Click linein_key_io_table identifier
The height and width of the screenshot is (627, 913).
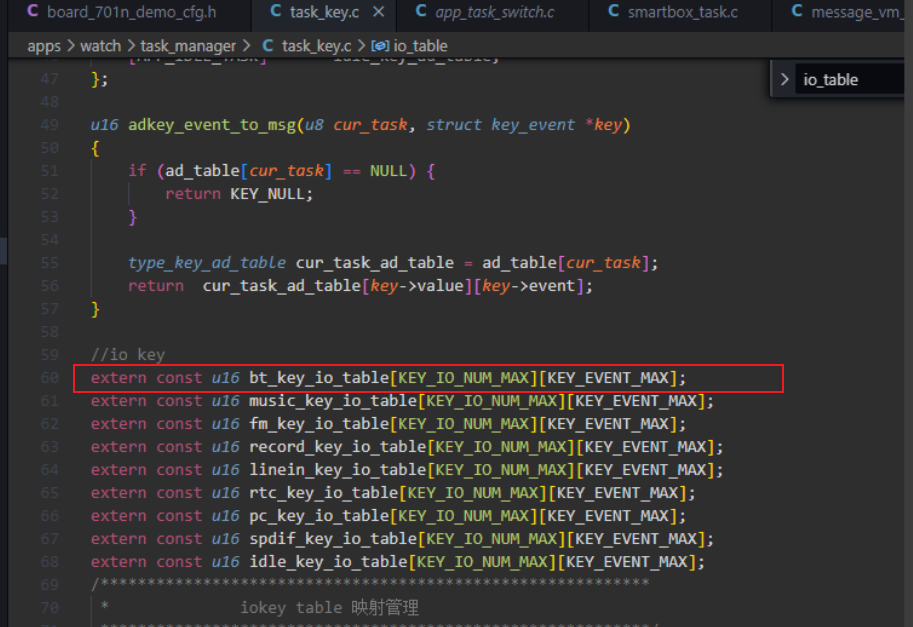point(338,470)
